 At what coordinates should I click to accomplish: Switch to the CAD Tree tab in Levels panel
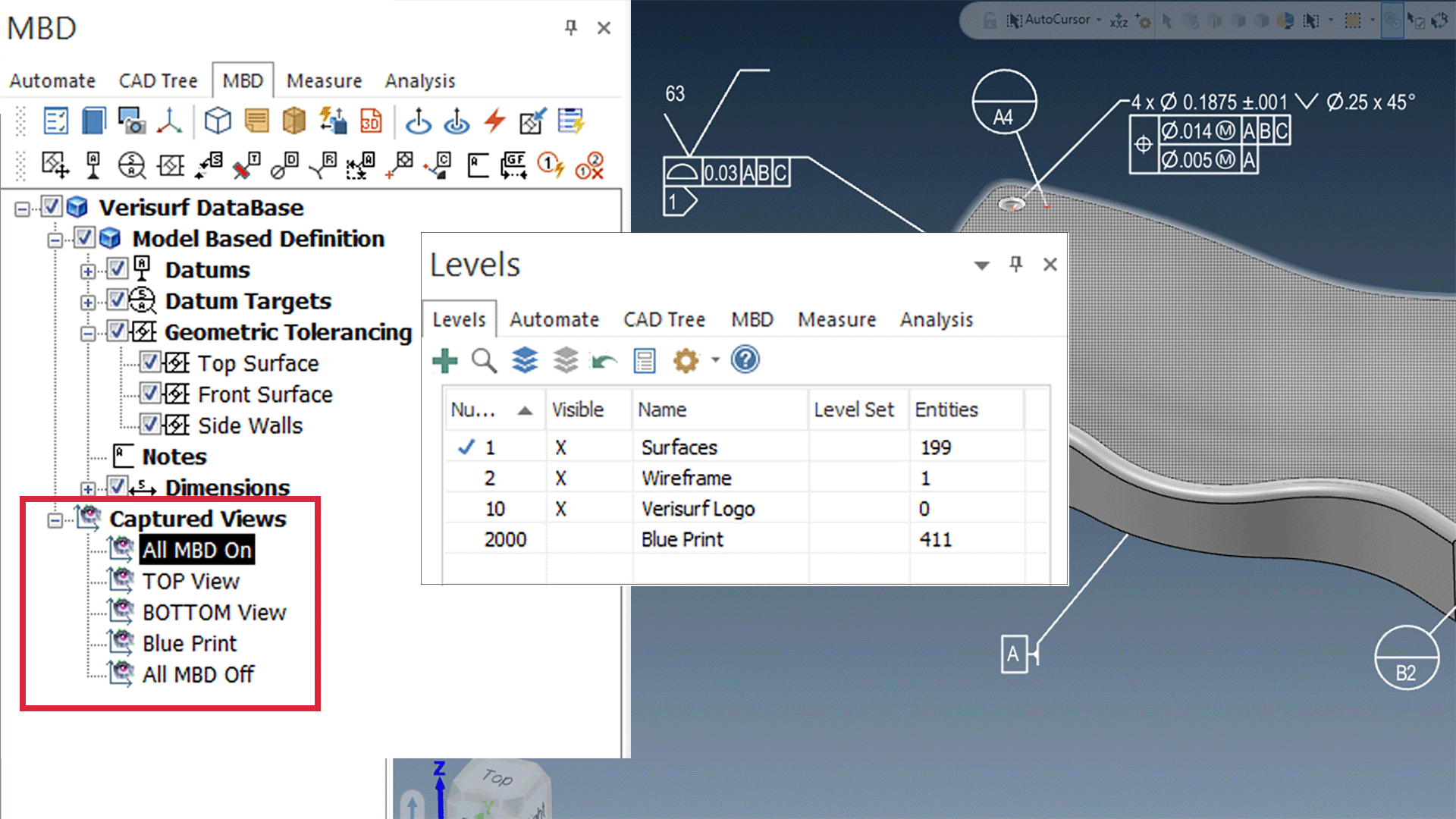click(x=663, y=319)
